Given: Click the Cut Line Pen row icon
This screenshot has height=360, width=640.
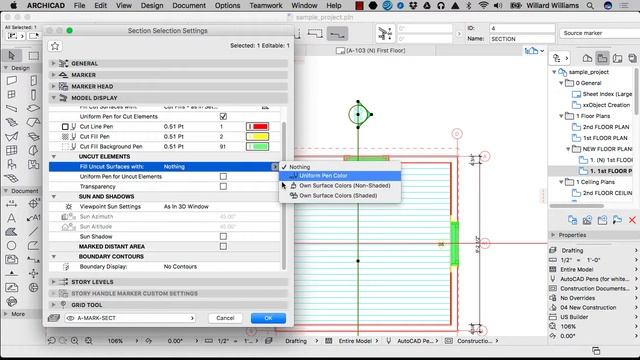Looking at the screenshot, I should click(69, 127).
